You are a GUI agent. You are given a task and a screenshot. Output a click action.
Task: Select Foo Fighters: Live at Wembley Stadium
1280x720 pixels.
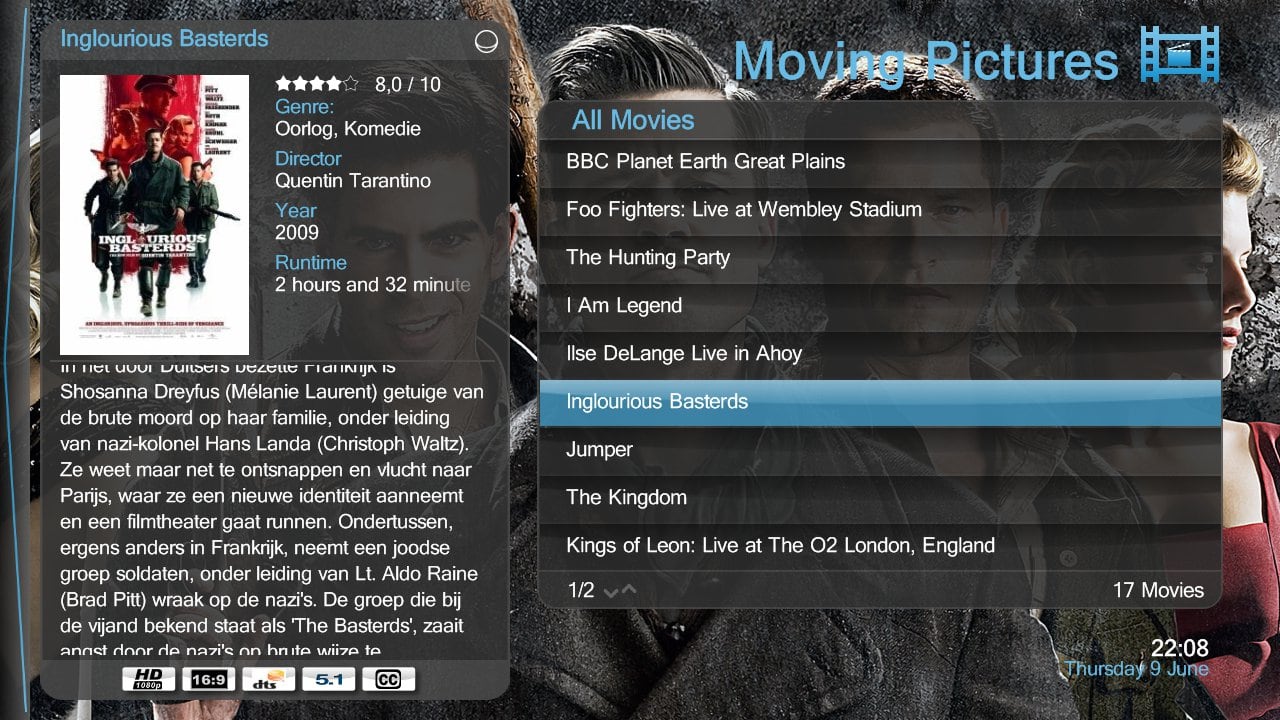click(x=880, y=210)
